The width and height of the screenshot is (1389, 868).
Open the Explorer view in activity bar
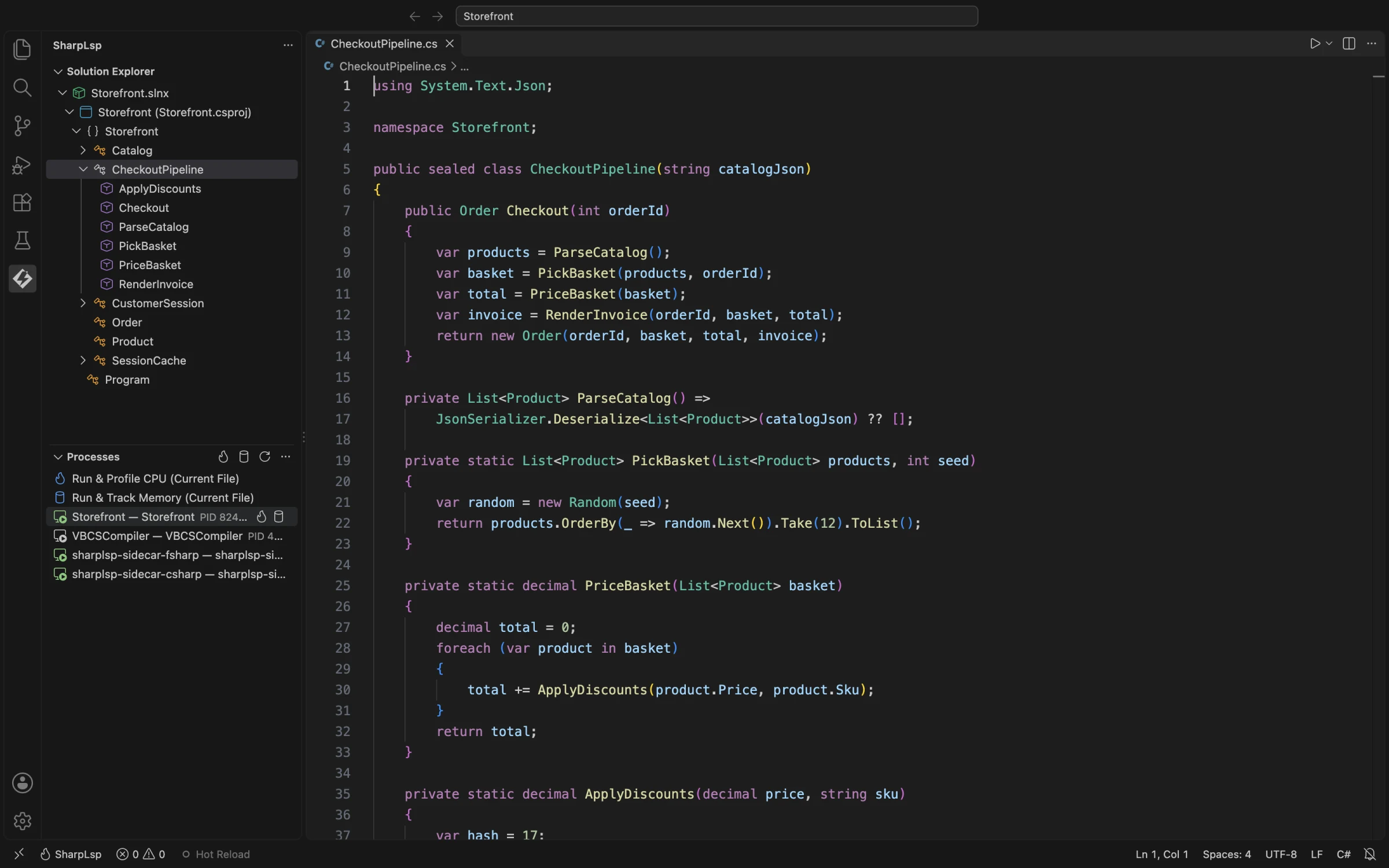coord(22,49)
